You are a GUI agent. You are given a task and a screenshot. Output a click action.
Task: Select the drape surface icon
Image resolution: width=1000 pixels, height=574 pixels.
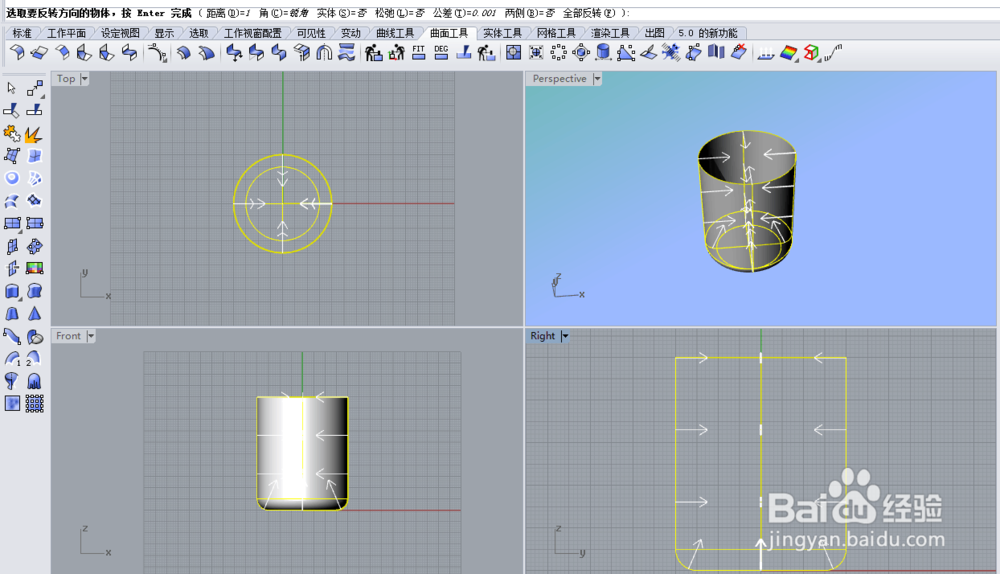click(x=34, y=381)
